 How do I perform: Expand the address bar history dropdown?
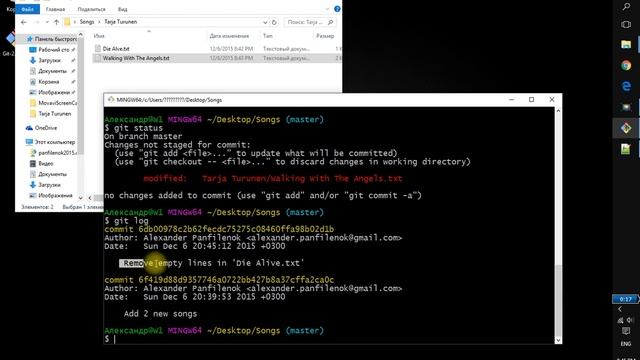(265, 22)
